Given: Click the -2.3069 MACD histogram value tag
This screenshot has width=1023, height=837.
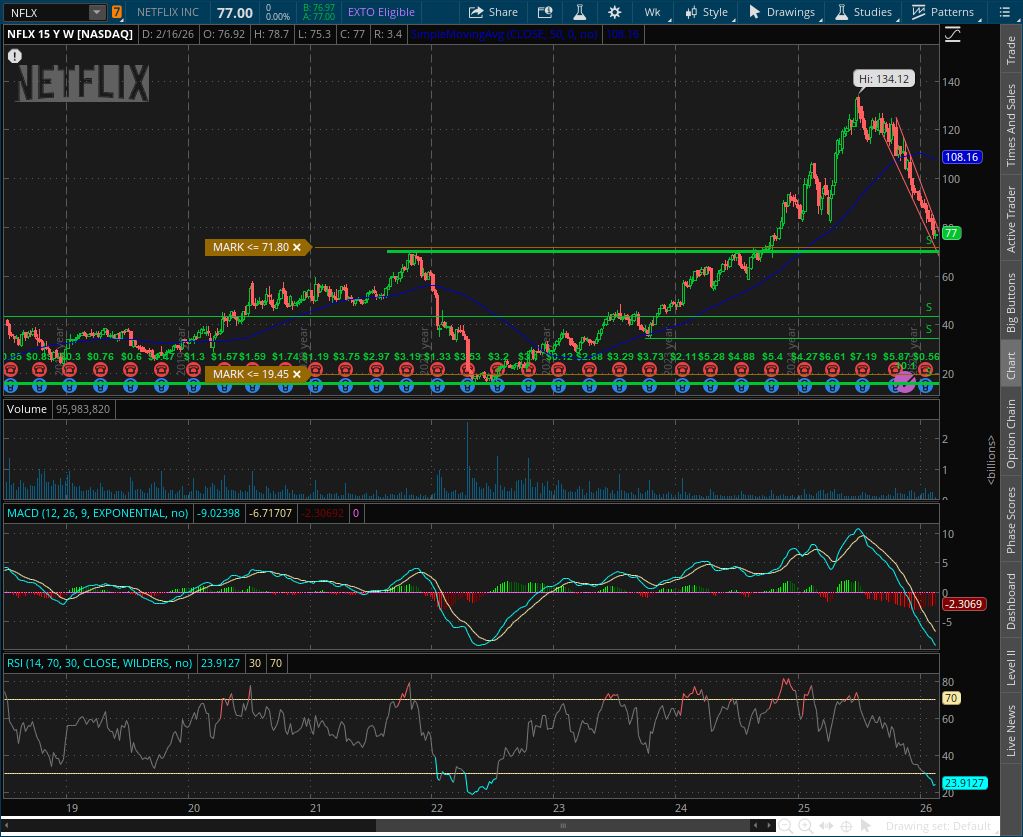Looking at the screenshot, I should 963,604.
